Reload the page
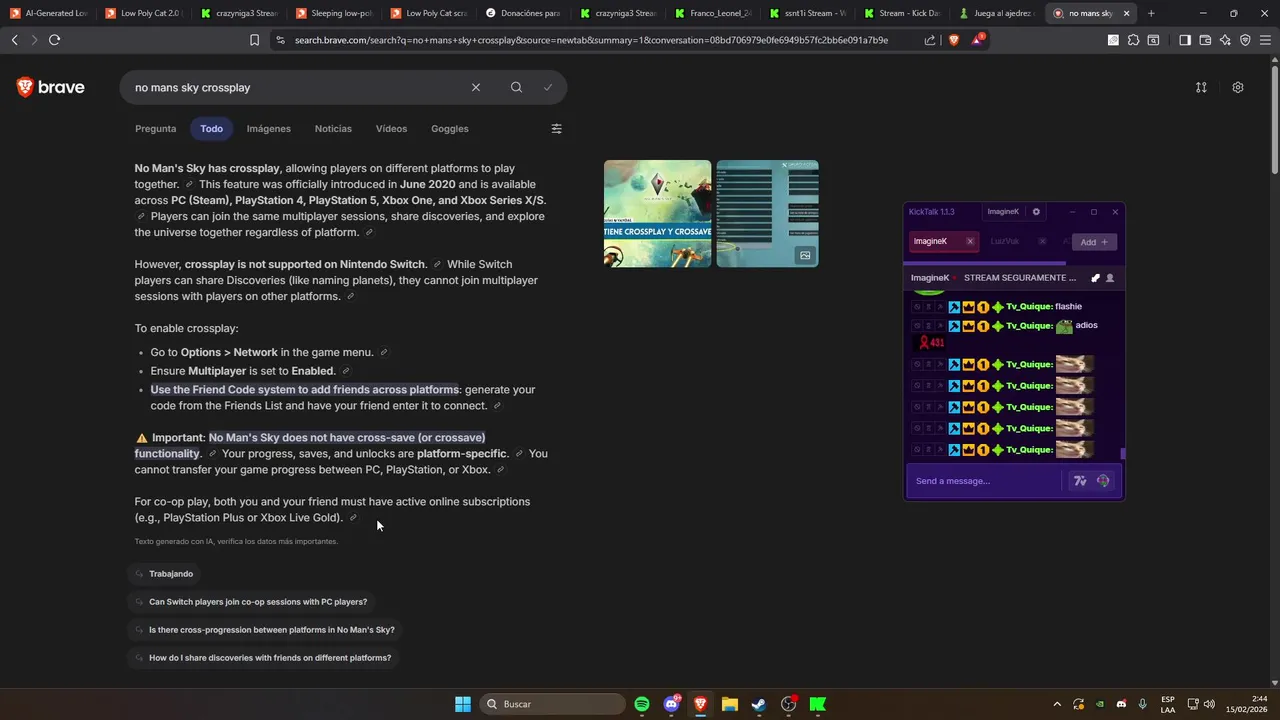This screenshot has height=720, width=1280. 54,40
